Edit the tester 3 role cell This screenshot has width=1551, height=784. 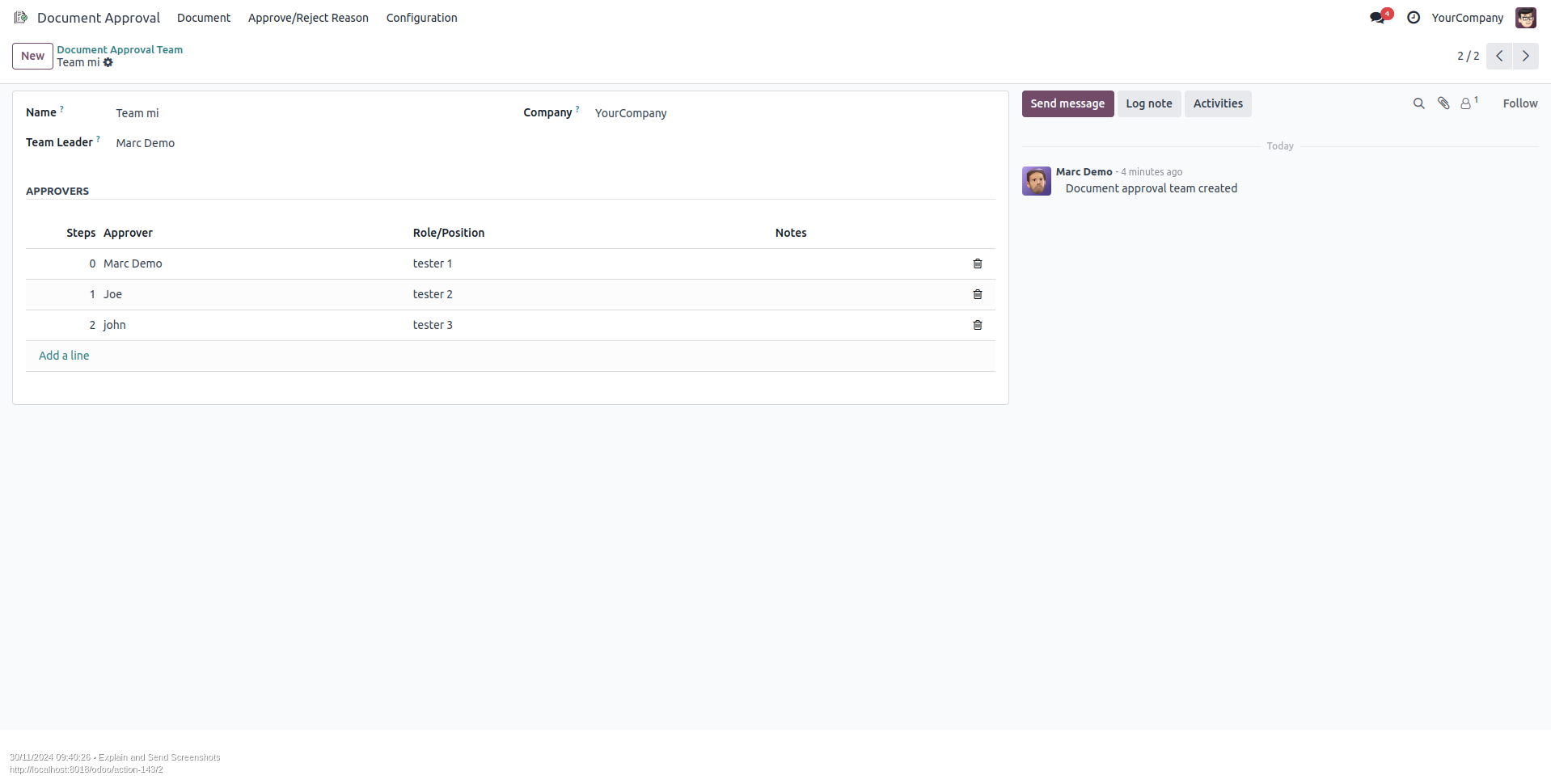pyautogui.click(x=590, y=325)
